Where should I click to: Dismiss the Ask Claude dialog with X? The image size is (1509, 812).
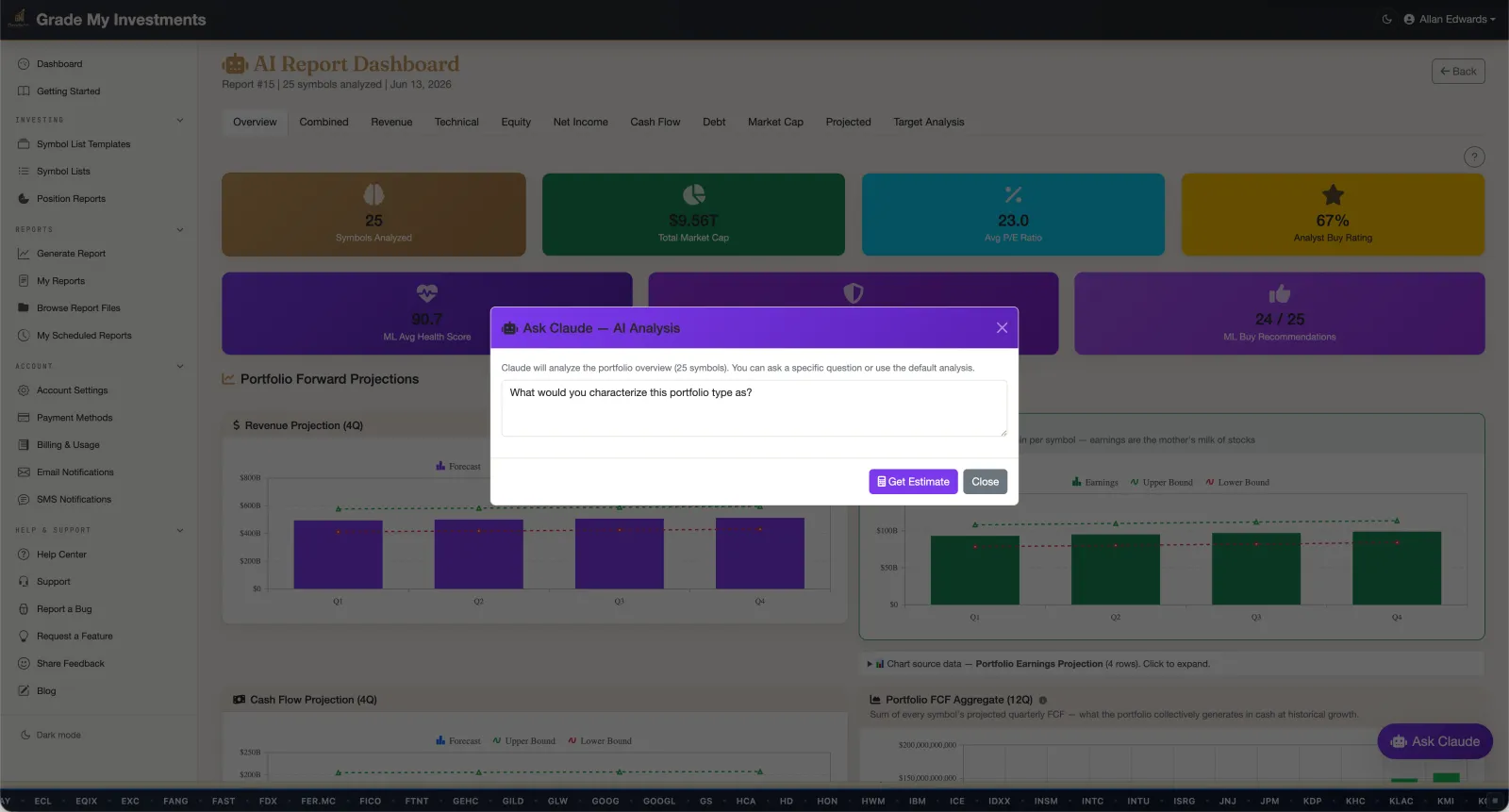[1002, 328]
